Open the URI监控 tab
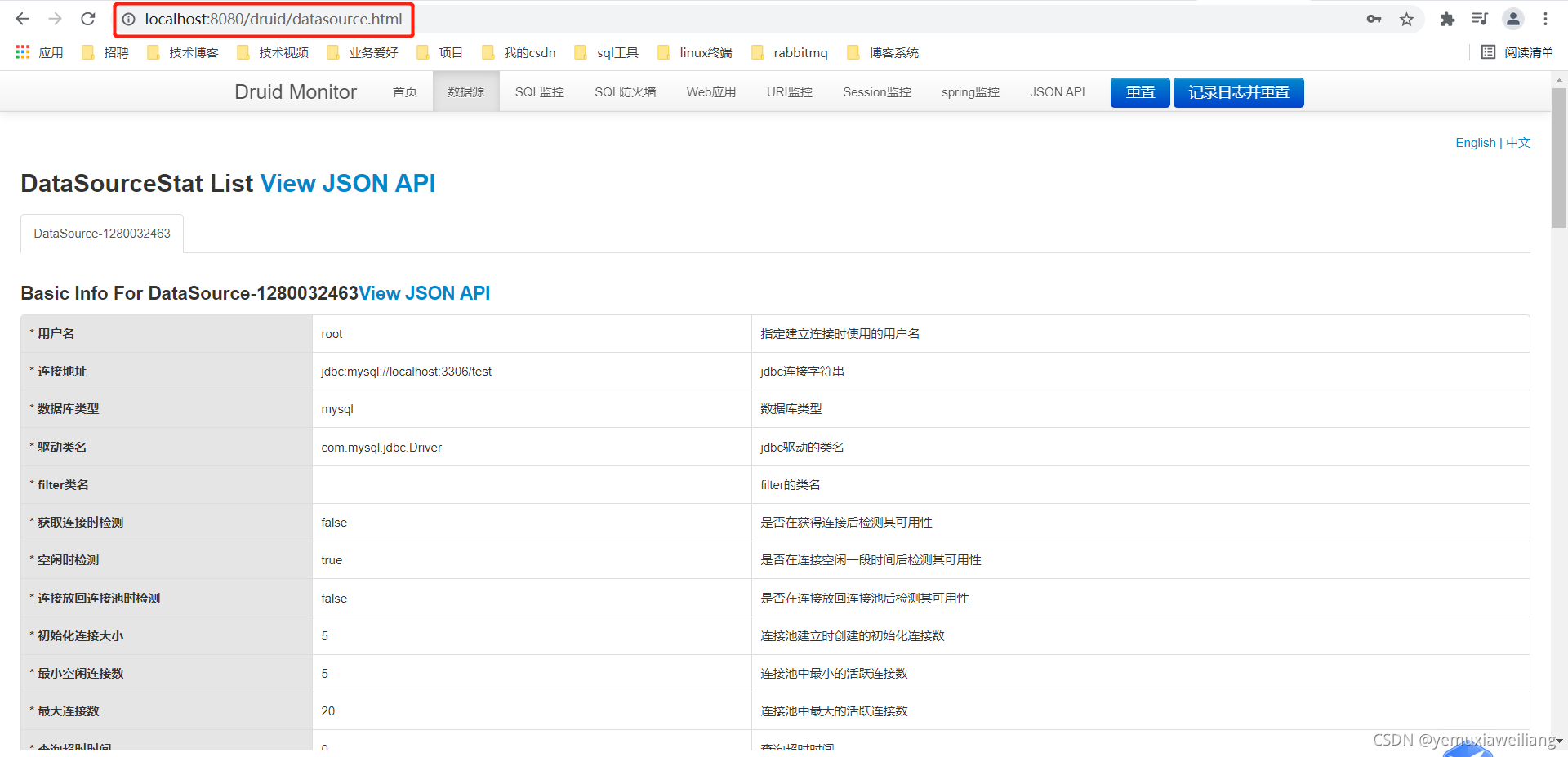Screen dimensions: 1568x757 (790, 91)
